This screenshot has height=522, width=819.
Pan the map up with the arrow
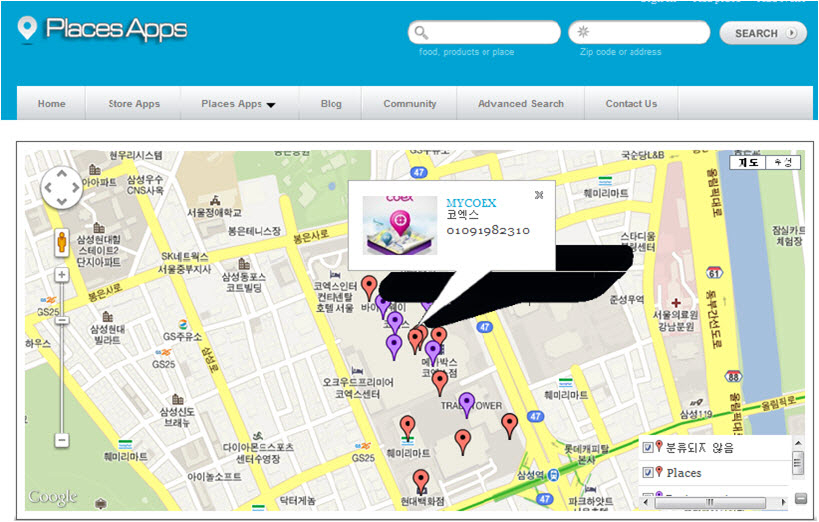tap(62, 175)
